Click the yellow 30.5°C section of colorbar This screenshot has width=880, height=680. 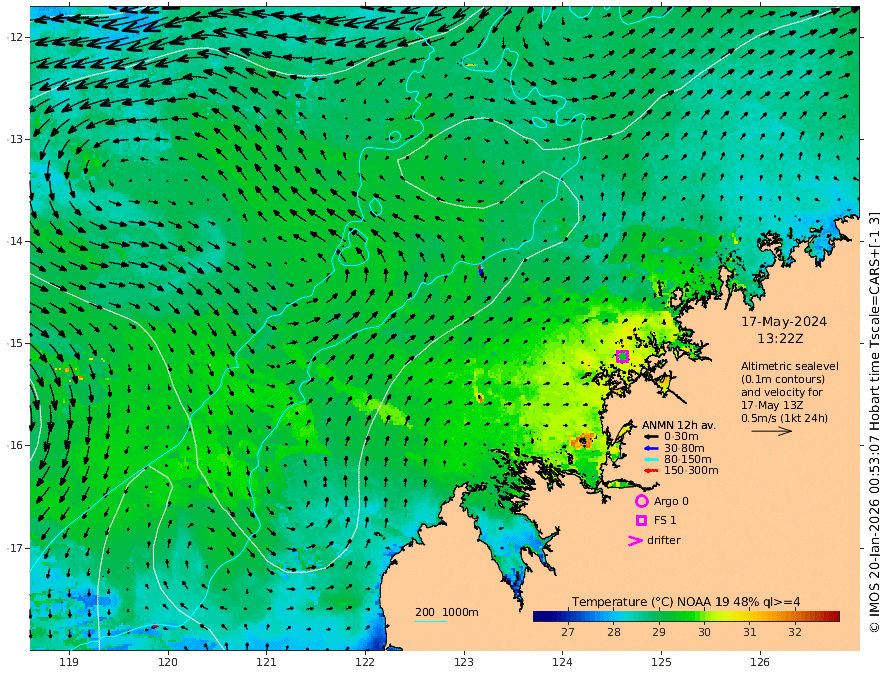(x=727, y=617)
